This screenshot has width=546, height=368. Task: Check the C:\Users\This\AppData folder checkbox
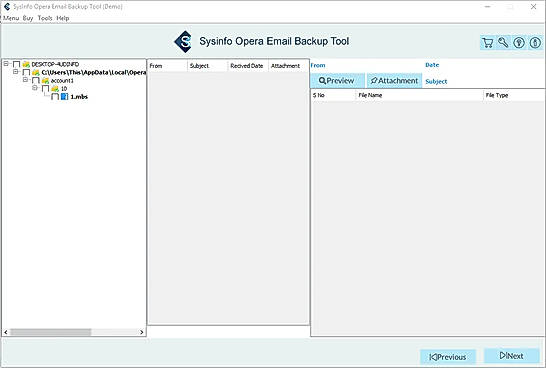(26, 72)
